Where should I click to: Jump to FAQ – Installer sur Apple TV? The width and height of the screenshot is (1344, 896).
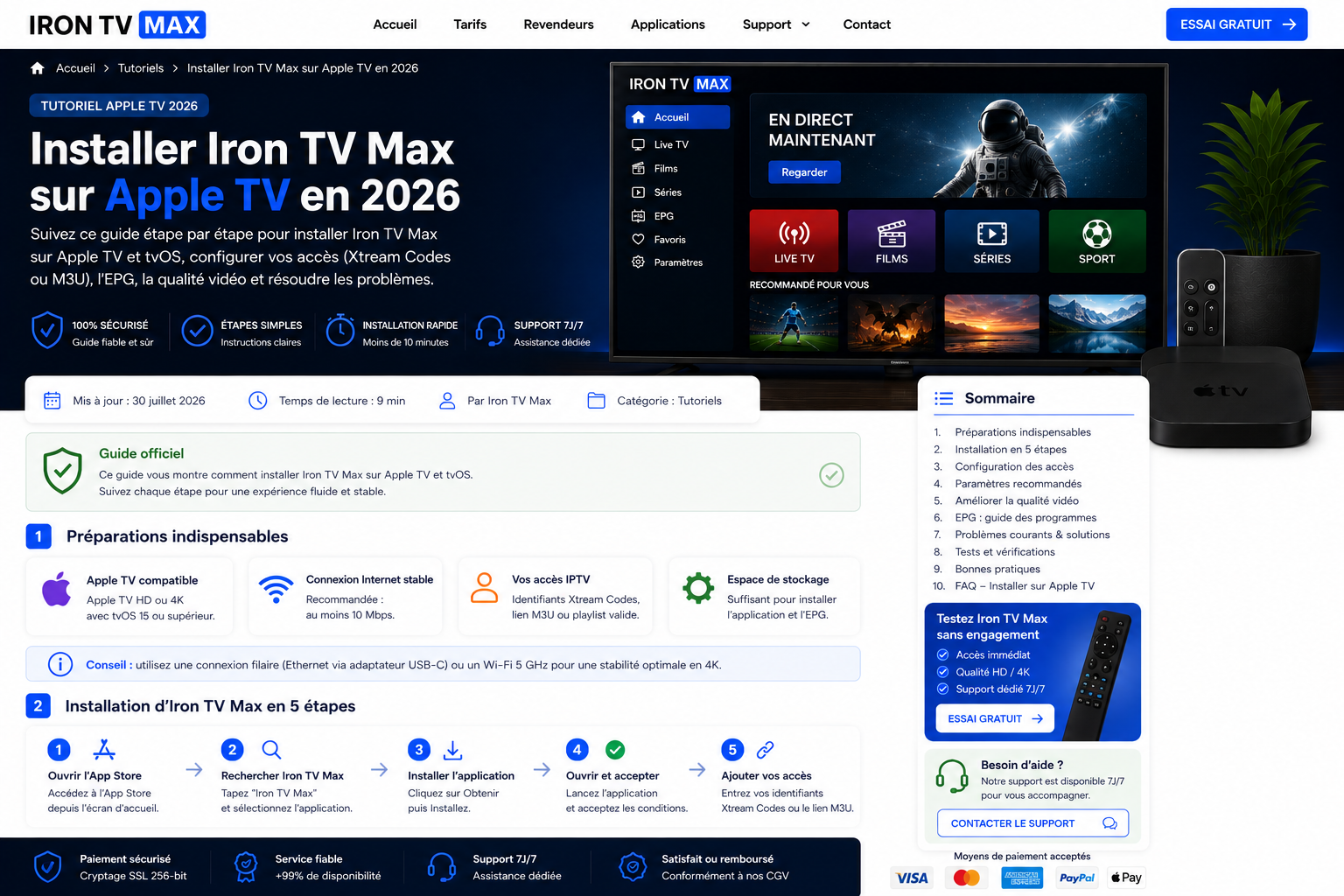1025,586
